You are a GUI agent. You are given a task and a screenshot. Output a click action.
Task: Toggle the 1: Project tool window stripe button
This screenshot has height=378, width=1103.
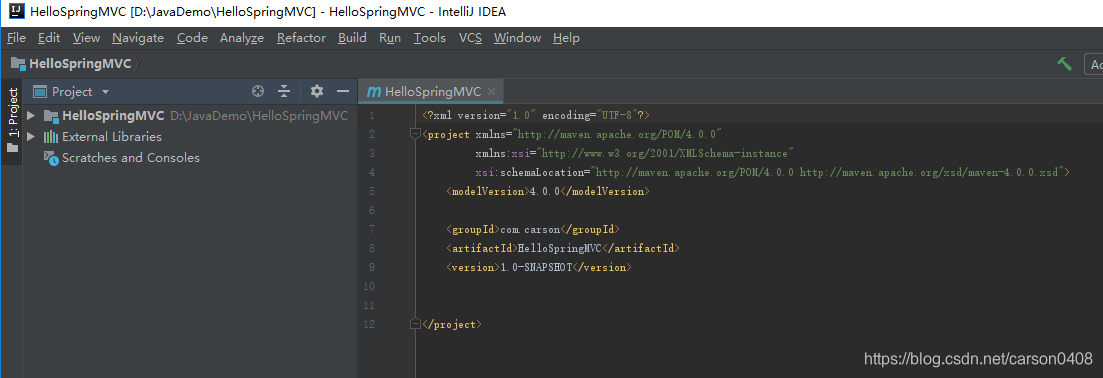[12, 121]
